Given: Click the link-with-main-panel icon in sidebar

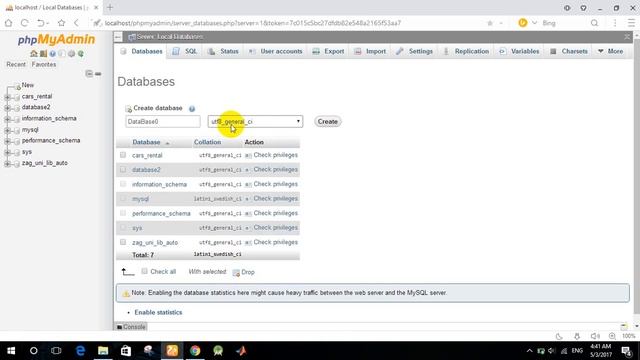Looking at the screenshot, I should click(98, 74).
